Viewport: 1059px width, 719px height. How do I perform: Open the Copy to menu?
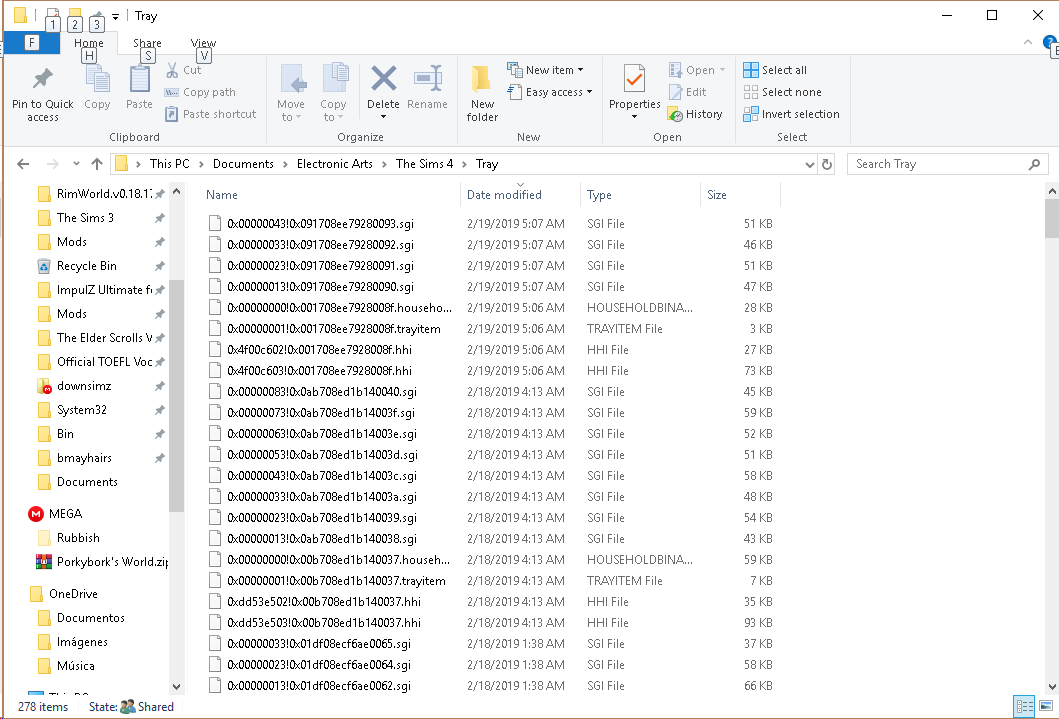[x=333, y=93]
